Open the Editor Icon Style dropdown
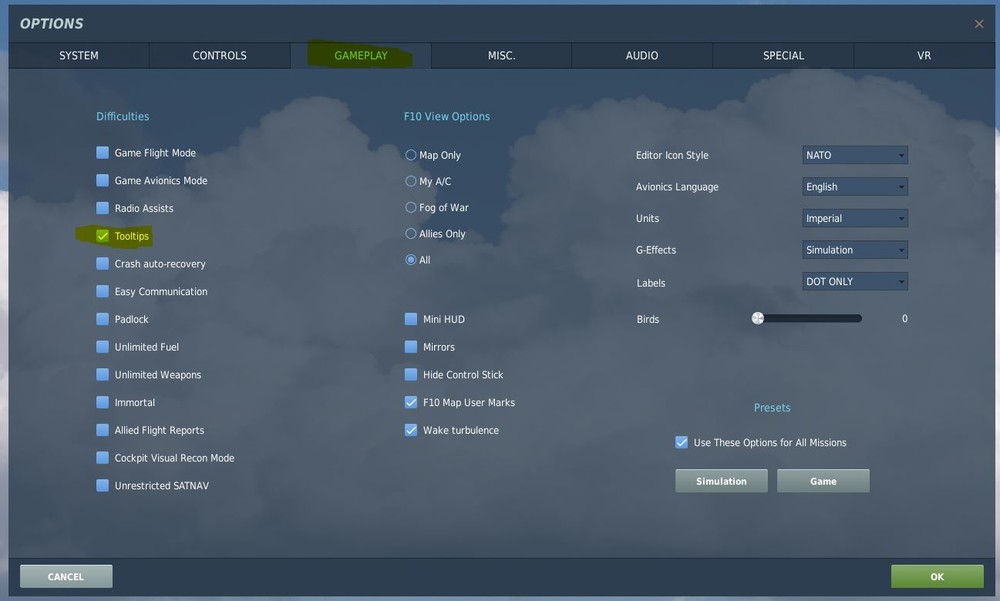The image size is (1000, 601). 855,155
